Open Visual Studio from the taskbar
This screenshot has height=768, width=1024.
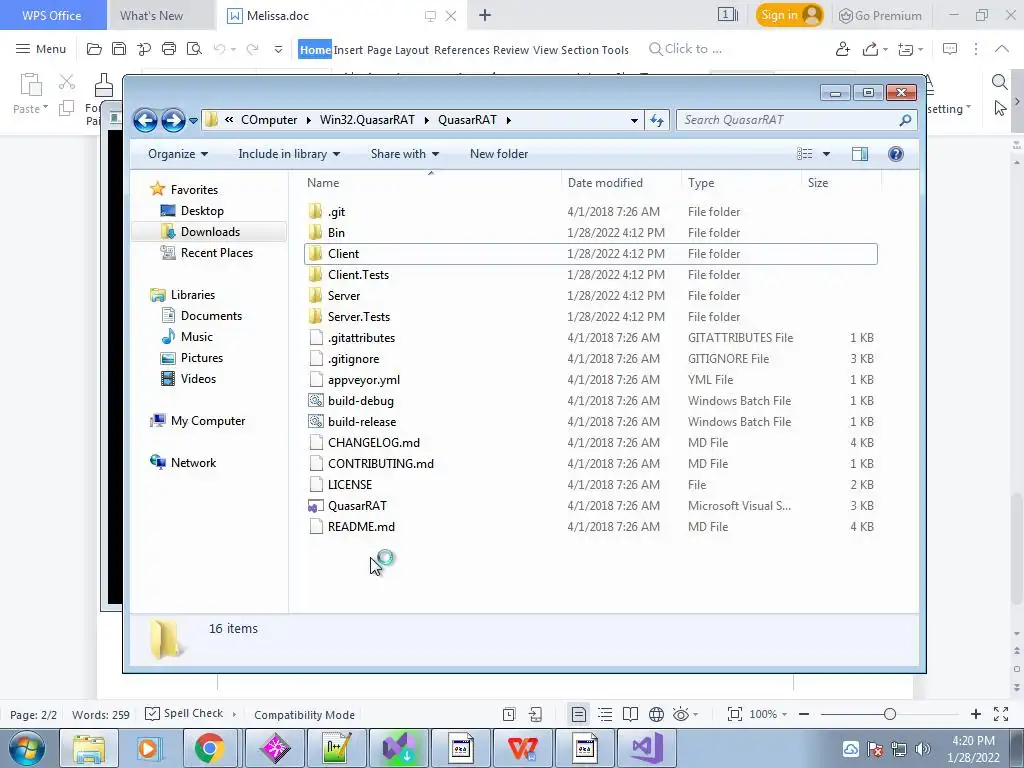point(647,748)
